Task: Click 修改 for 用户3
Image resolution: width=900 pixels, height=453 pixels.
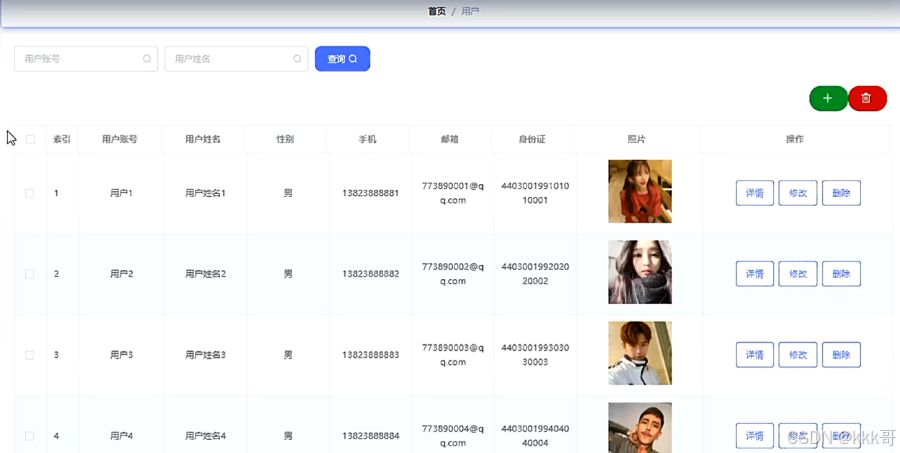Action: tap(798, 355)
